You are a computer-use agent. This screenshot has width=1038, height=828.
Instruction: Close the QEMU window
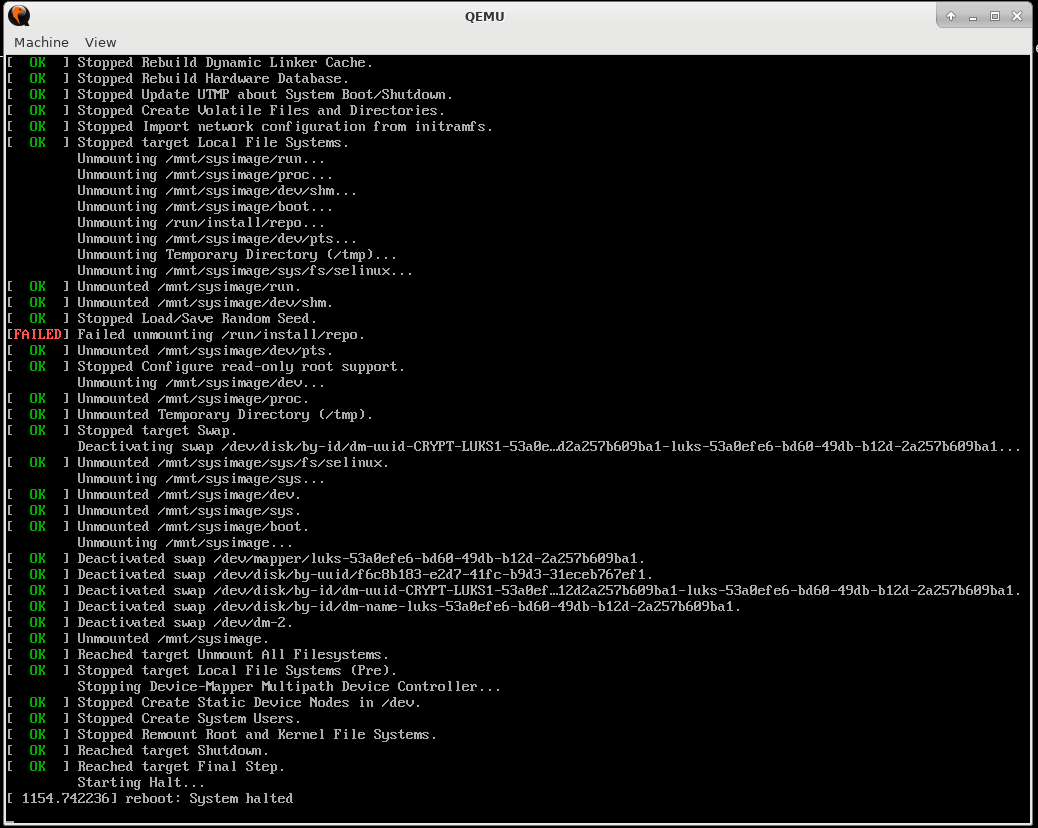point(1017,16)
